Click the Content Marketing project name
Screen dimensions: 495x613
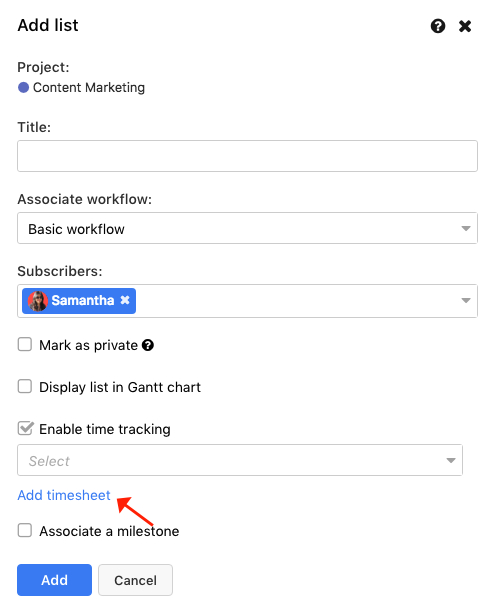point(89,88)
